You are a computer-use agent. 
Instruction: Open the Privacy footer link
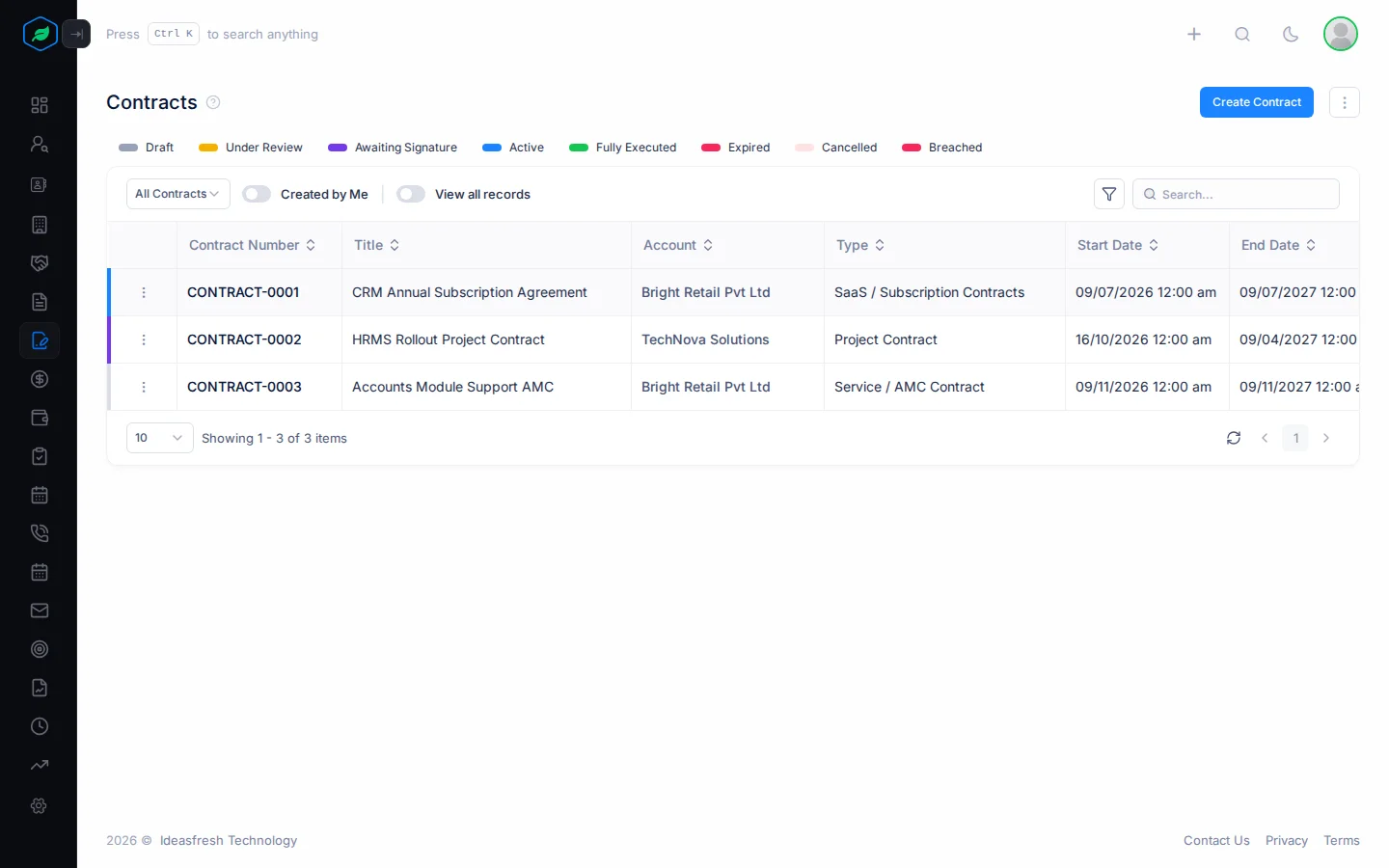1287,841
